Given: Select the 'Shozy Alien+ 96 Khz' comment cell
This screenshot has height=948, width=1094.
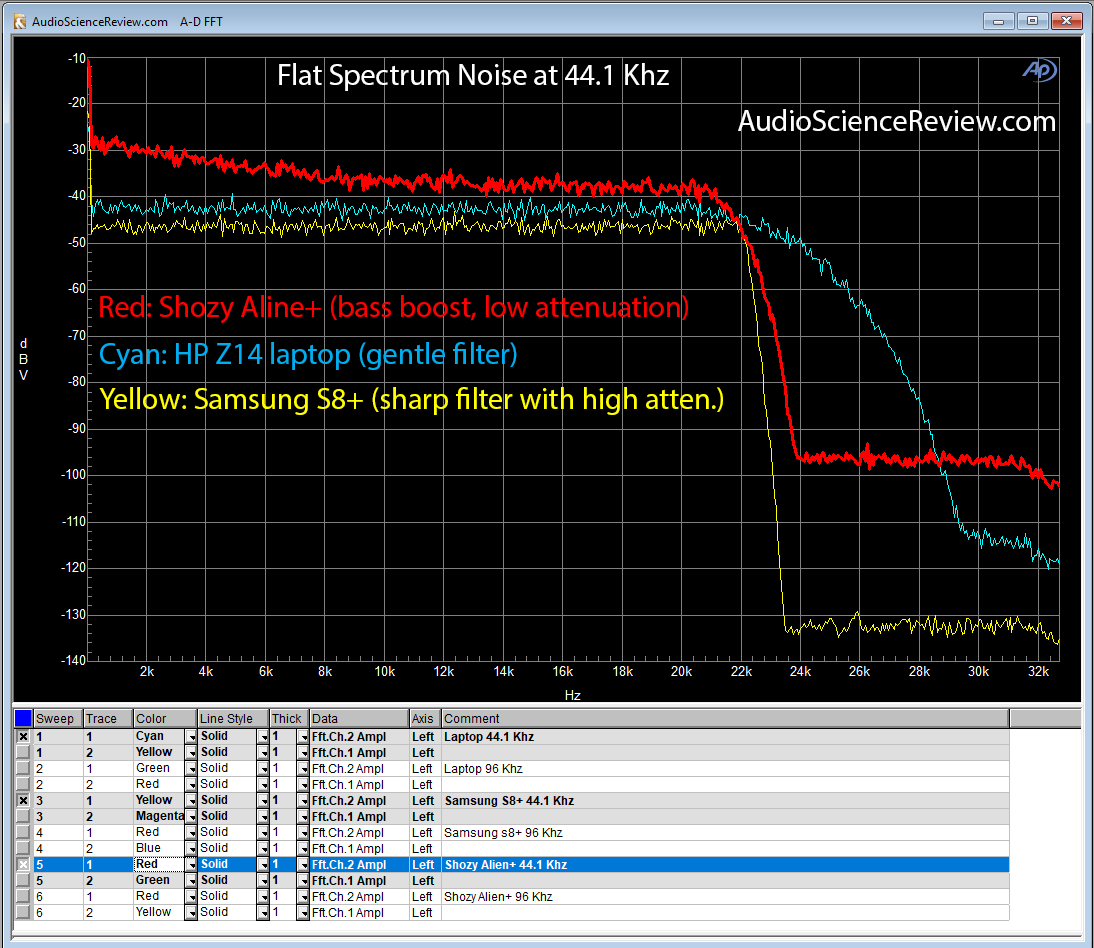Looking at the screenshot, I should [x=725, y=897].
